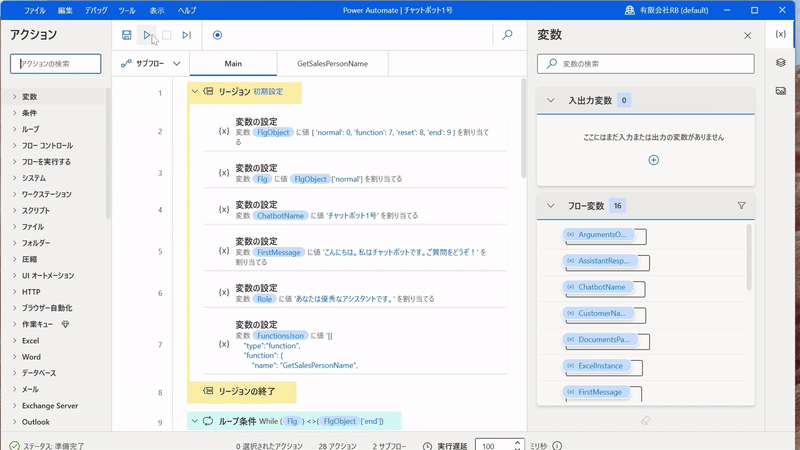Switch to GetSalesPersonName tab
Screen dimensions: 800x450
(332, 63)
